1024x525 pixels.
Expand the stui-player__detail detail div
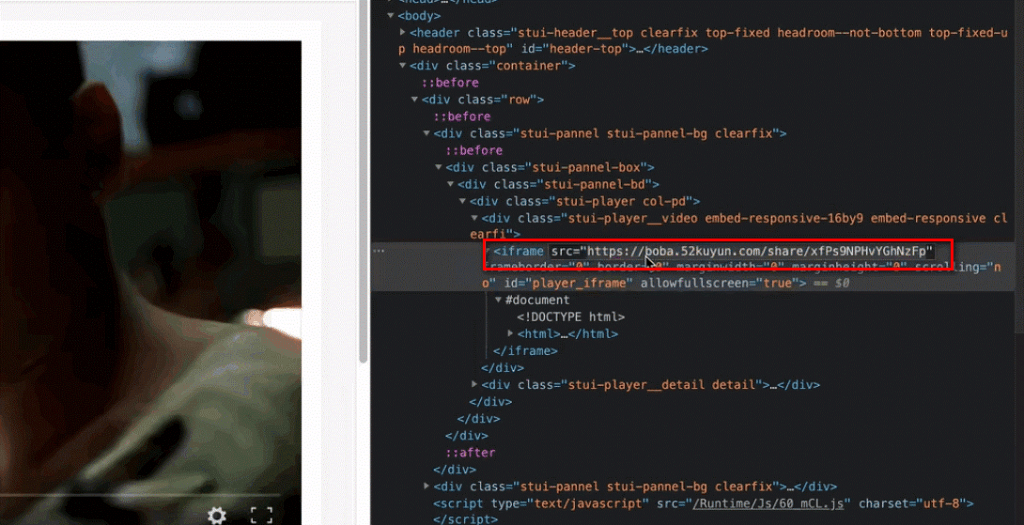coord(475,385)
